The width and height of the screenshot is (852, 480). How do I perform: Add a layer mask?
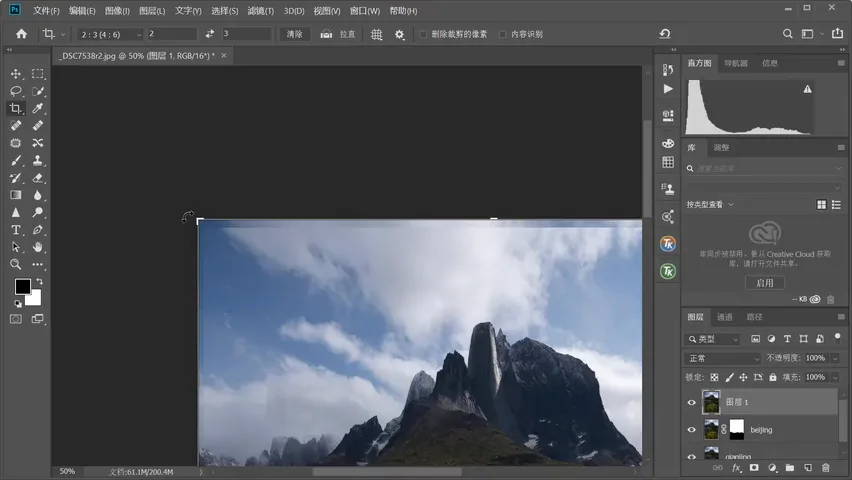pos(754,467)
